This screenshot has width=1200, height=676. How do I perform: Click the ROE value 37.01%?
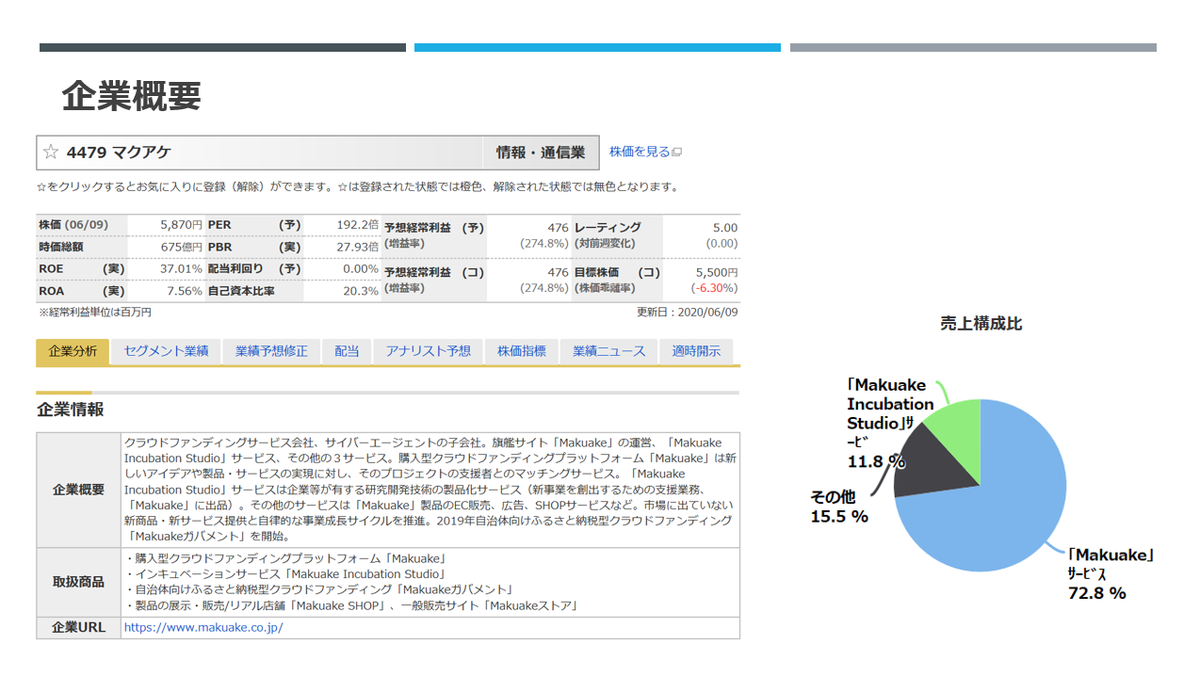[x=180, y=270]
